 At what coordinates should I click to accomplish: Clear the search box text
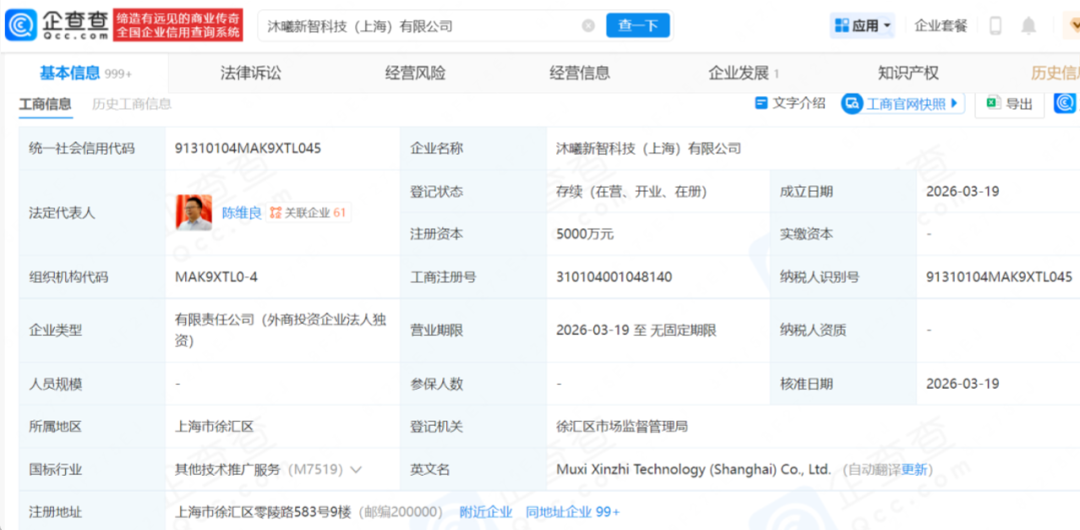[x=588, y=26]
